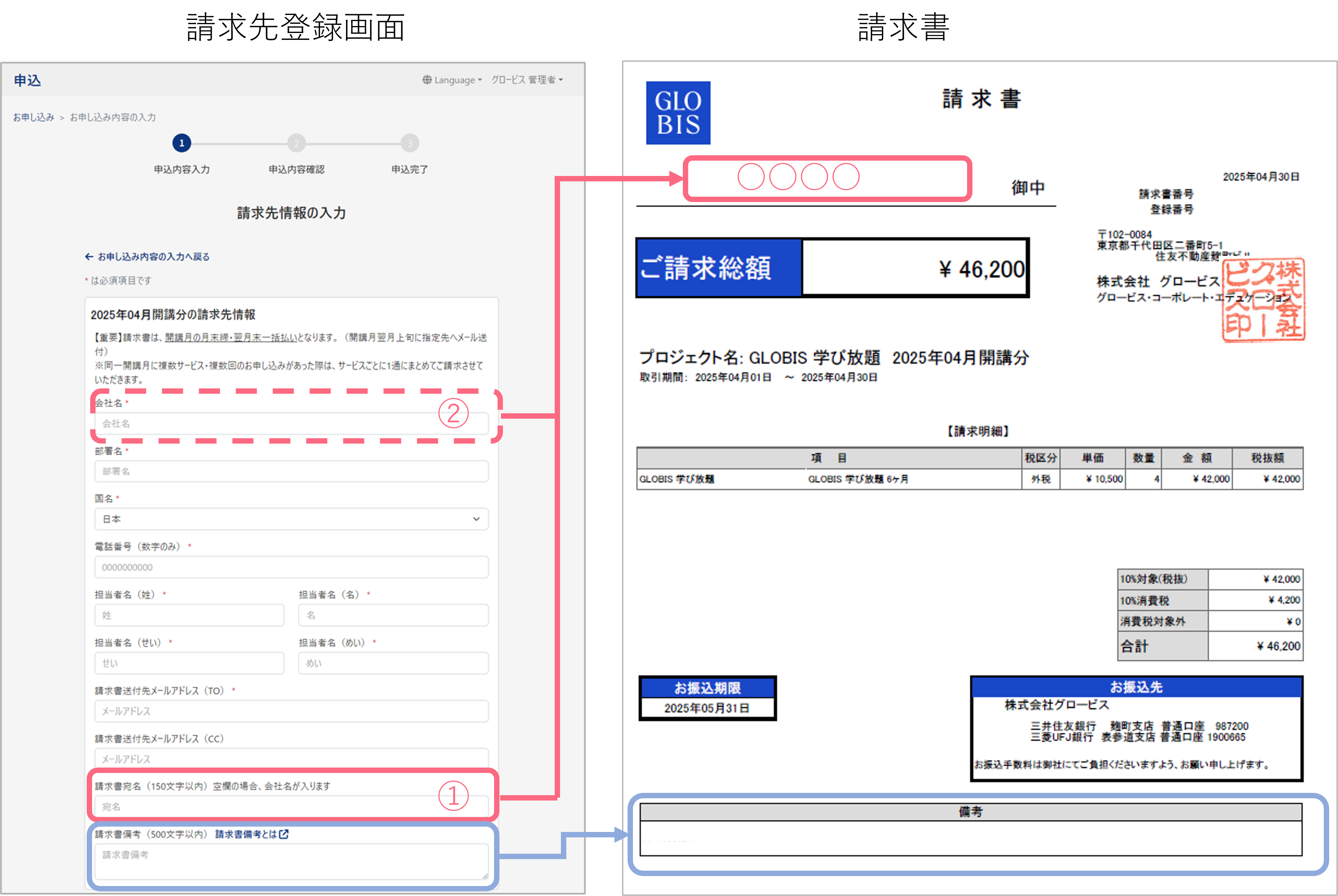
Task: Click the 三井住友銀行 bank account line
Action: click(x=1139, y=726)
